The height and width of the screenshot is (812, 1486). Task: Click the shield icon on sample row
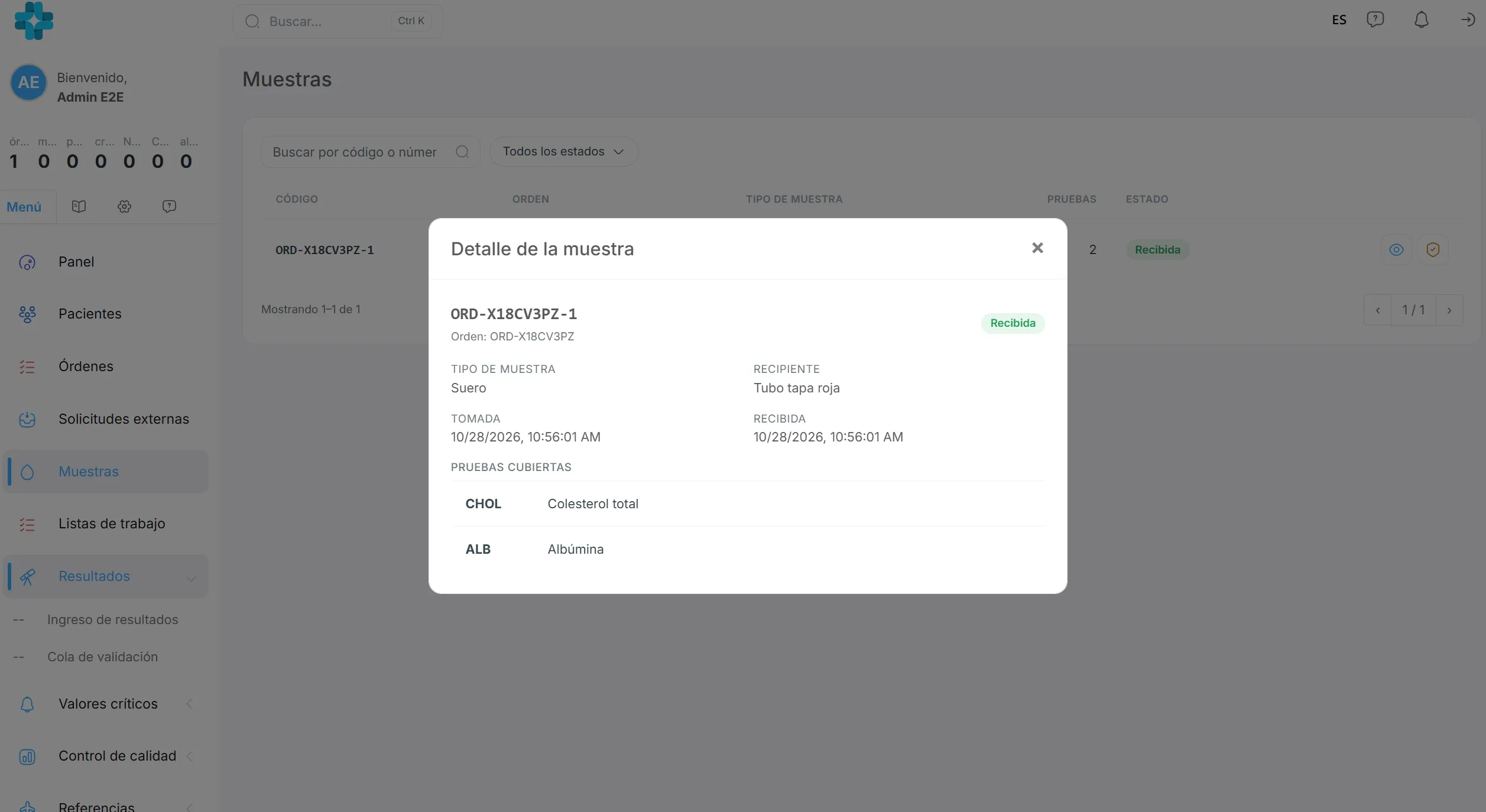click(x=1433, y=249)
